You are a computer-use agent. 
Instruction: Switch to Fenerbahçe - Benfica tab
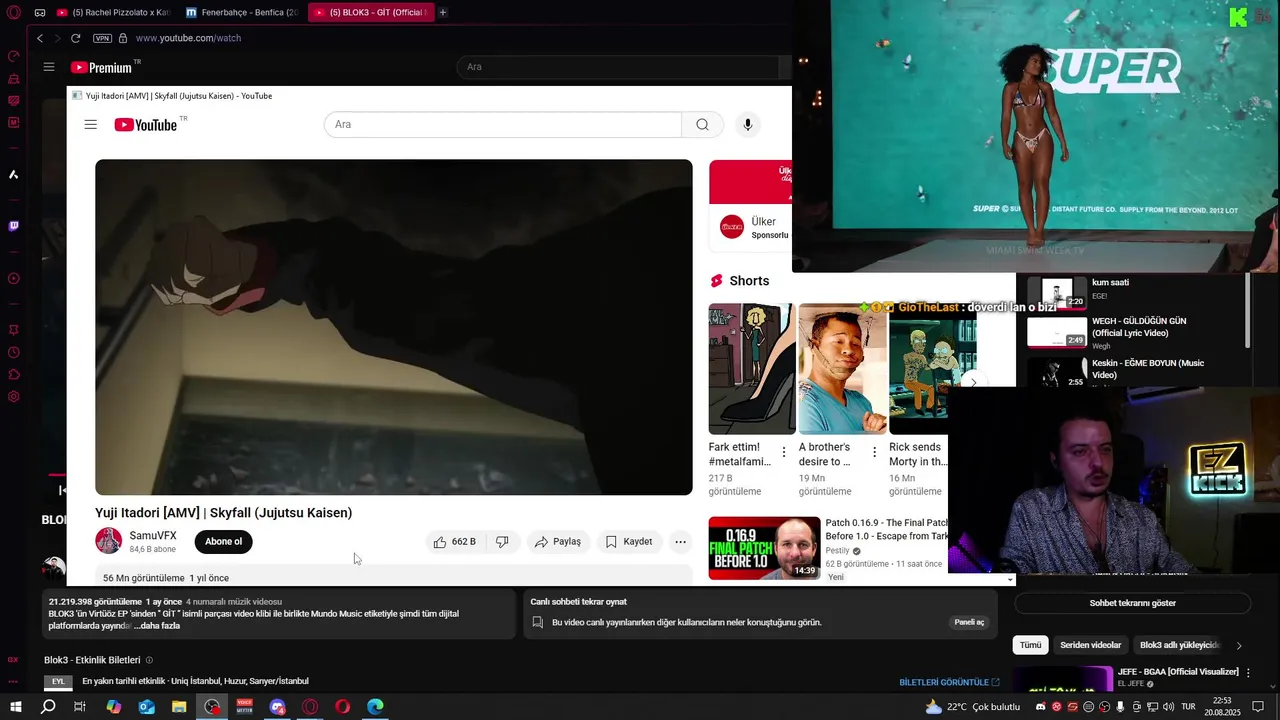(242, 12)
